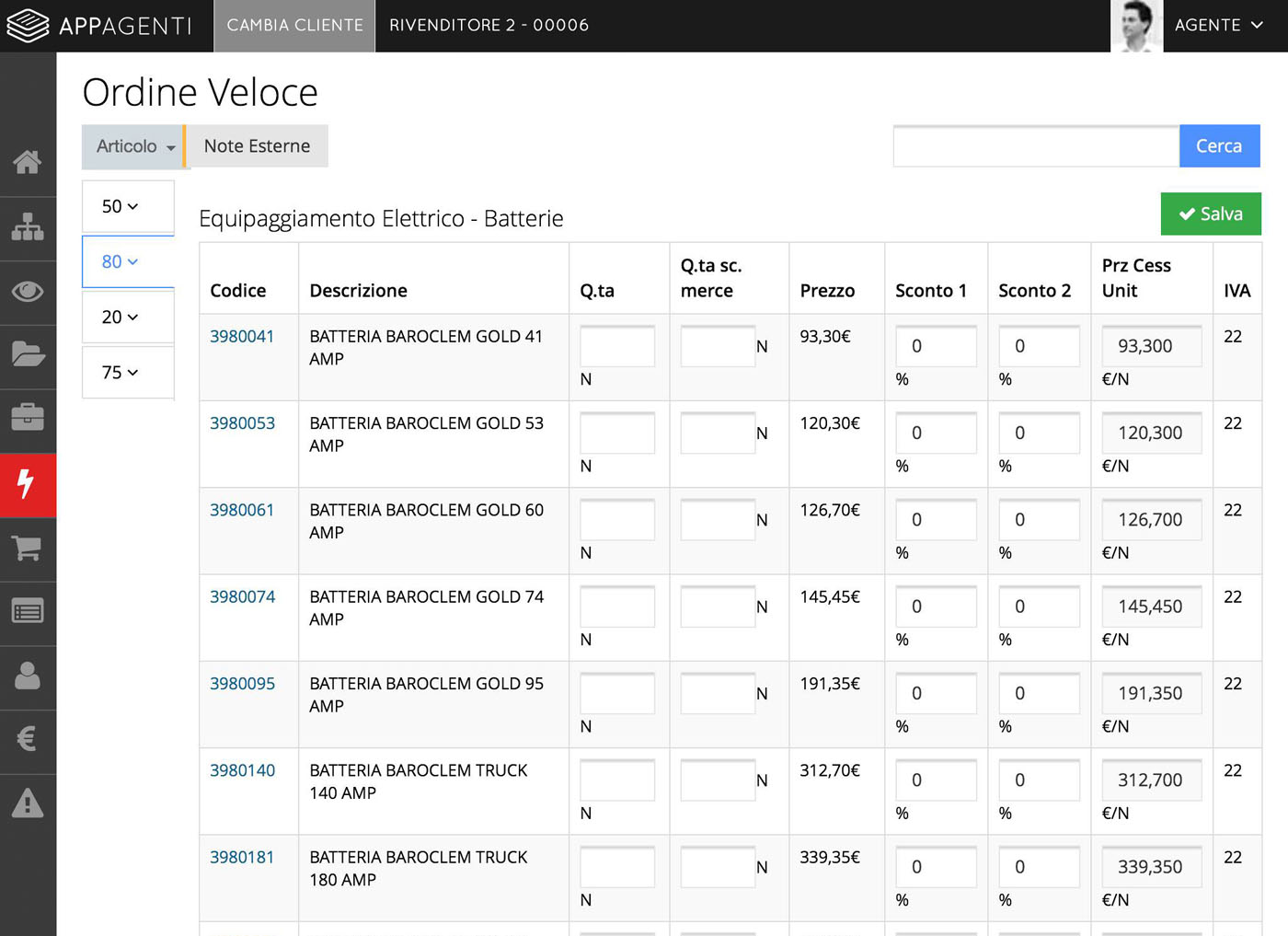This screenshot has height=936, width=1288.
Task: Click Q.ta field for BAROCLEM GOLD 41
Action: (617, 346)
